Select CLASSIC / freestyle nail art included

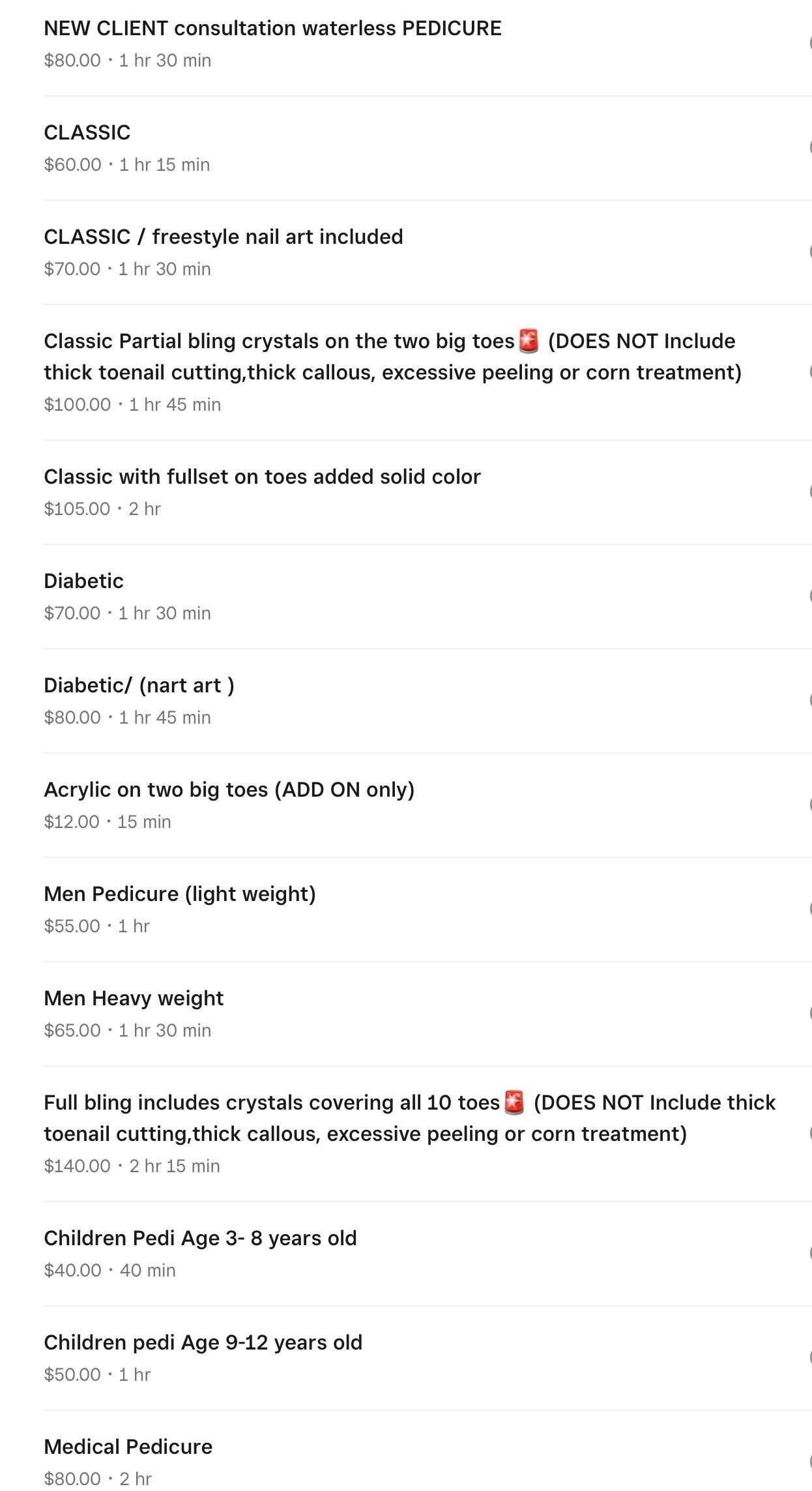point(223,237)
